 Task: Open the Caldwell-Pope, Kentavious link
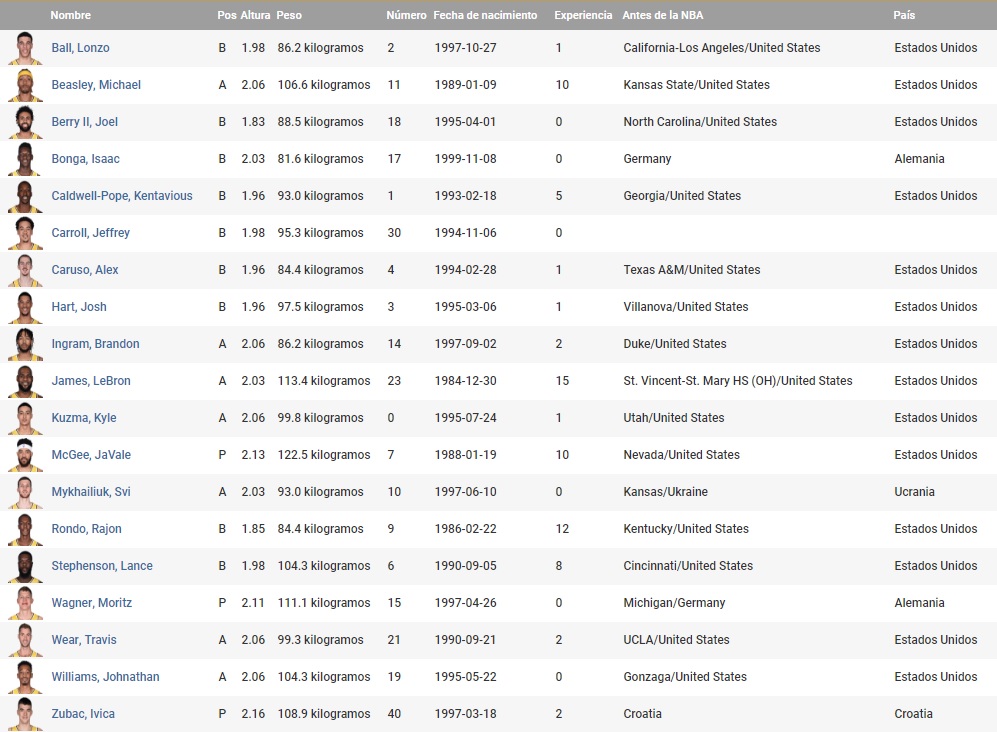pyautogui.click(x=122, y=196)
